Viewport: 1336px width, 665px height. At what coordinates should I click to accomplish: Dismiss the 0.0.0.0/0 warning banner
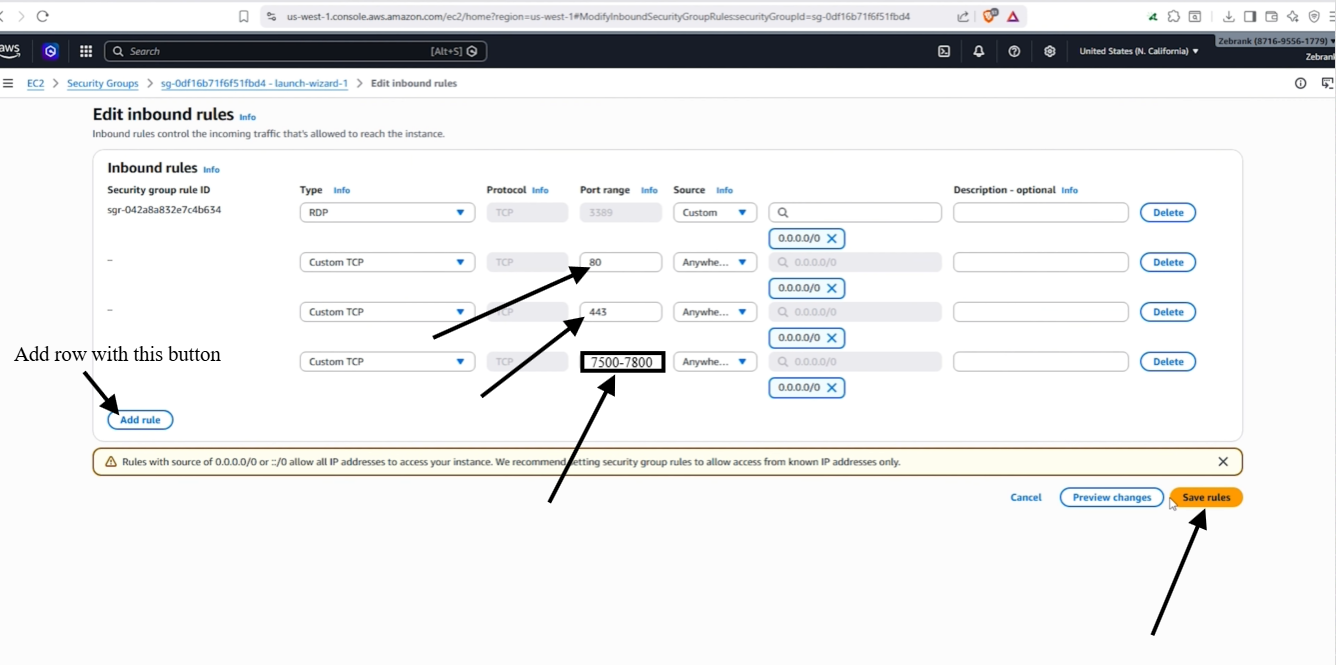coord(1223,462)
